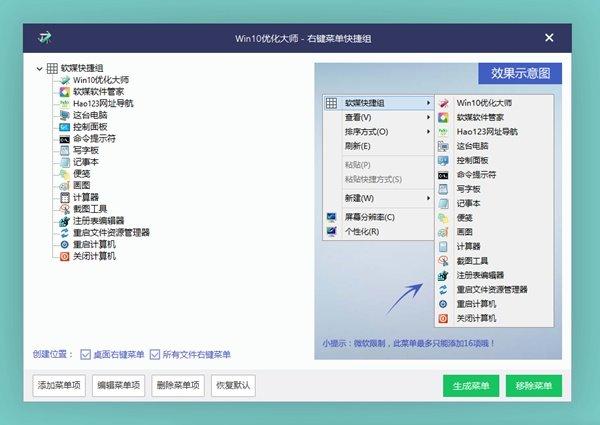Image resolution: width=600 pixels, height=425 pixels.
Task: Click 屏幕分辨率 monitor icon in preview menu
Action: (x=331, y=217)
